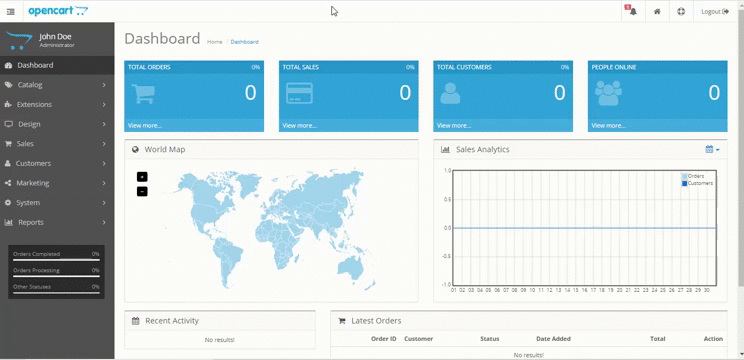The image size is (744, 360).
Task: Click the user icon in Total Customers
Action: tap(450, 93)
